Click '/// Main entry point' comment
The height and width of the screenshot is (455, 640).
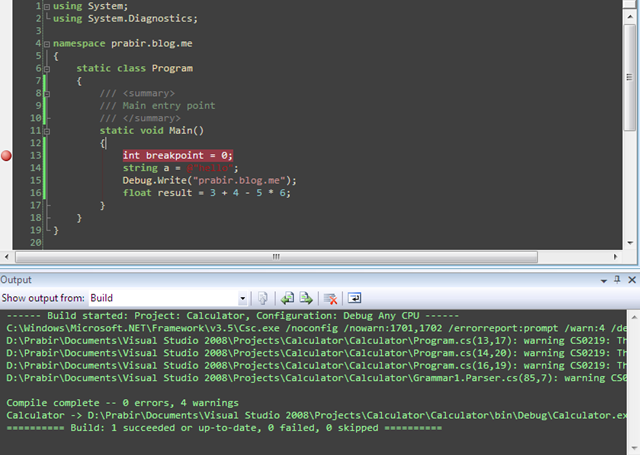click(157, 106)
